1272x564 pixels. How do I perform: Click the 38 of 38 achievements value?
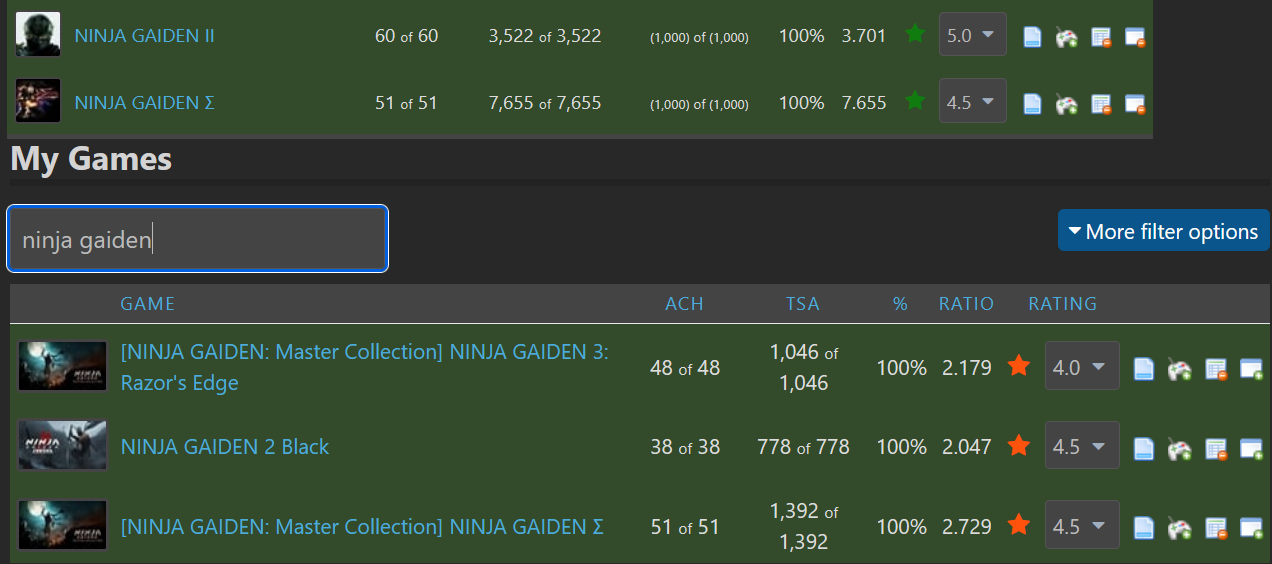tap(685, 447)
